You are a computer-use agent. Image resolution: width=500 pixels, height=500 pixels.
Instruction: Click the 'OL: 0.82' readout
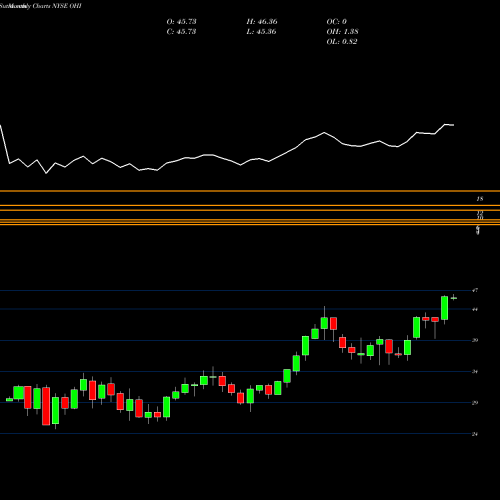coord(342,42)
